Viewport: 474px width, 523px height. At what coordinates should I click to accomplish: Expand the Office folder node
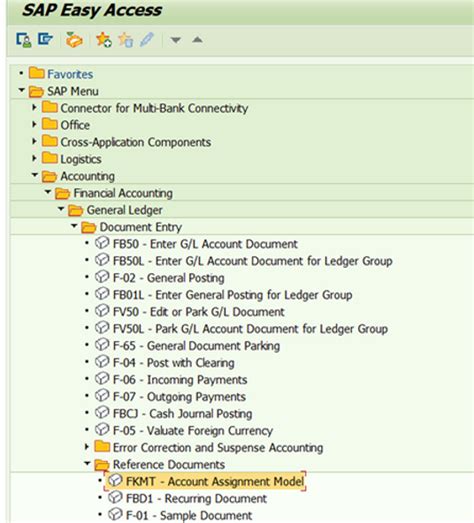pos(34,125)
